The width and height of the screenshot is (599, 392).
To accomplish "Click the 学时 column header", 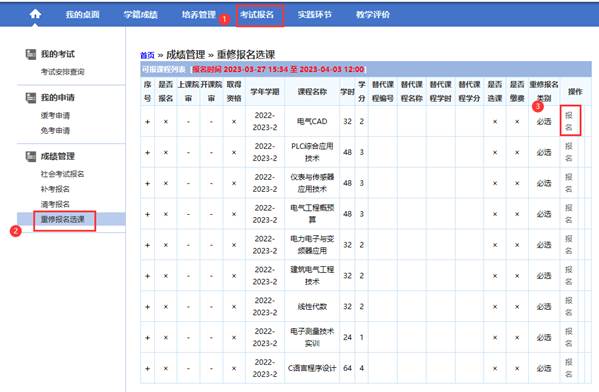I will click(348, 92).
